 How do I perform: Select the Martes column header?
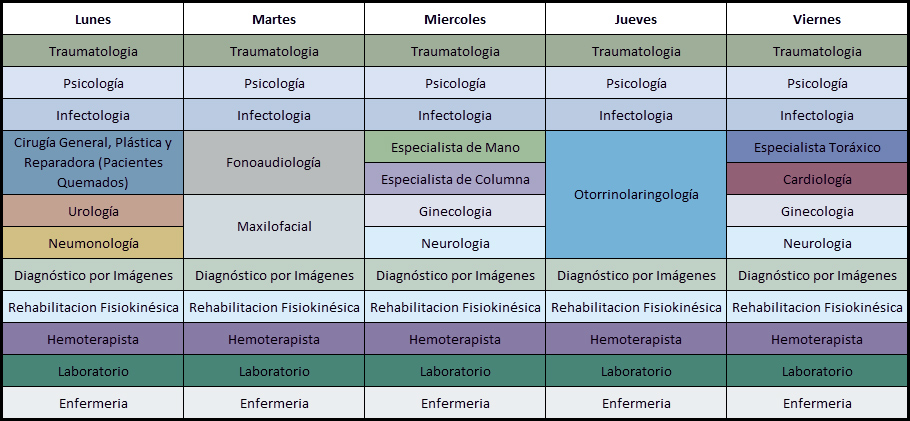pyautogui.click(x=274, y=19)
